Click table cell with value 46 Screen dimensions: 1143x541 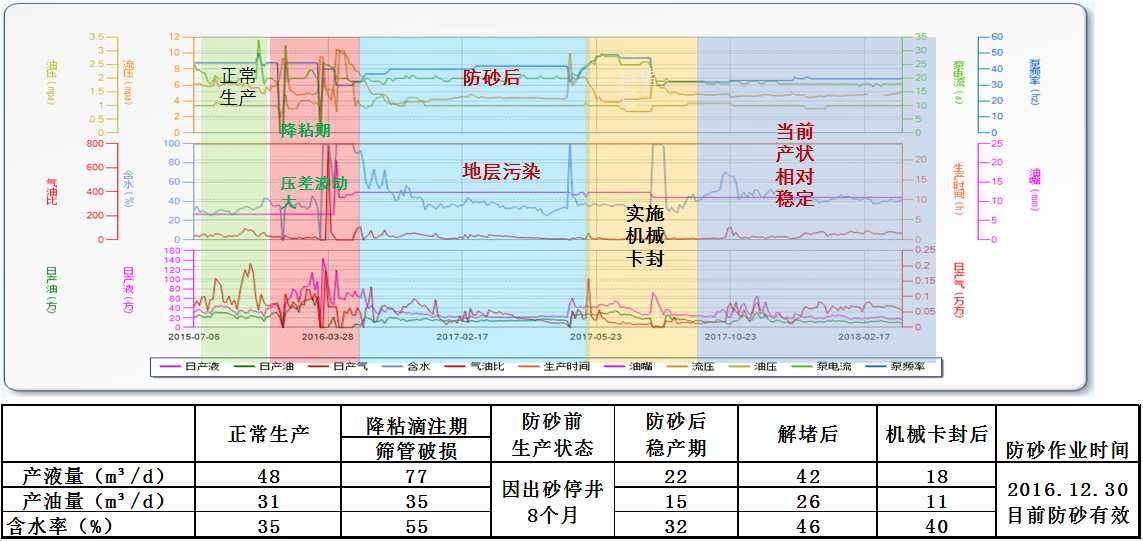click(806, 525)
